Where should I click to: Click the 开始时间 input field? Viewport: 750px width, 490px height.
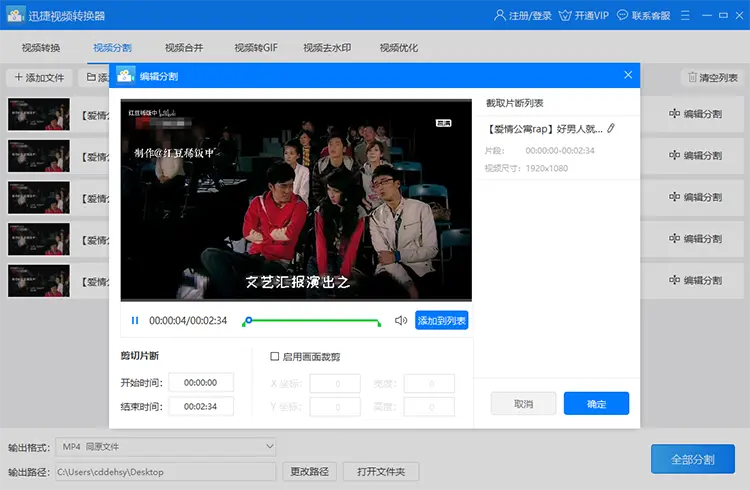(x=201, y=383)
